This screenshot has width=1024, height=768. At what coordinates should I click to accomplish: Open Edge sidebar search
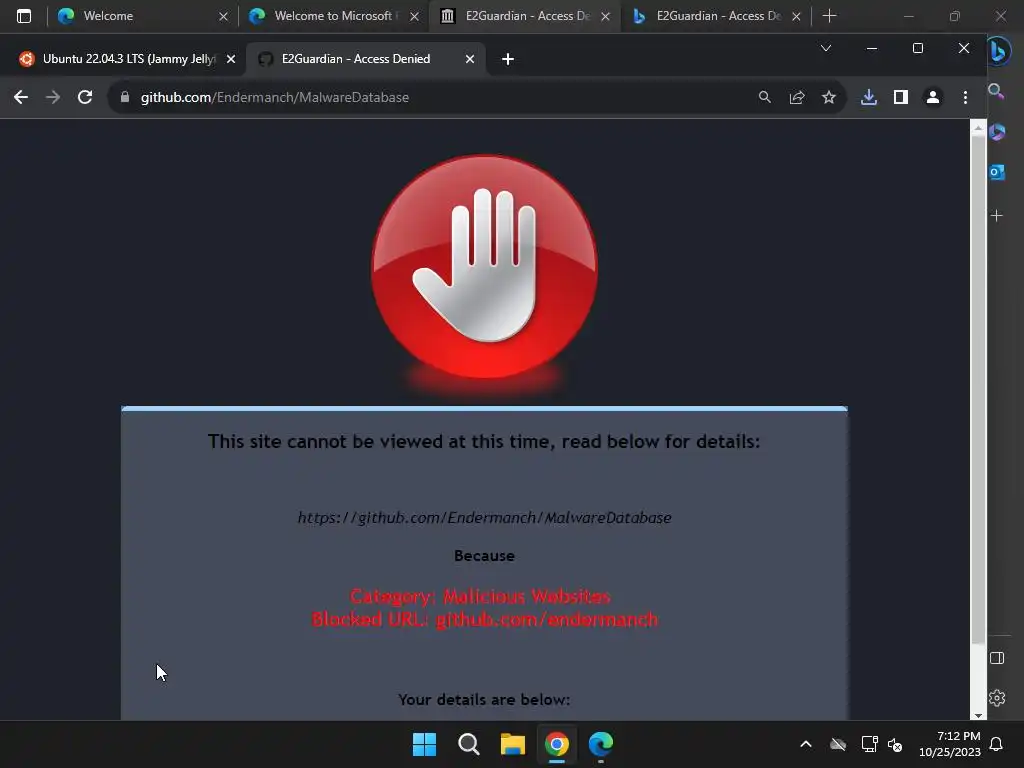997,91
